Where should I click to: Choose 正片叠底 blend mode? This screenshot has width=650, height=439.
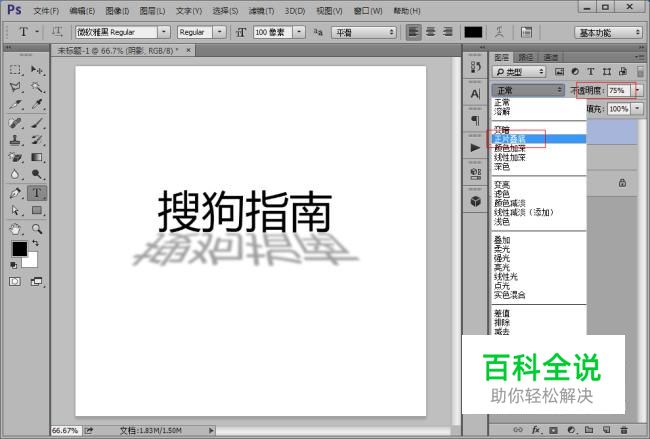click(x=539, y=139)
